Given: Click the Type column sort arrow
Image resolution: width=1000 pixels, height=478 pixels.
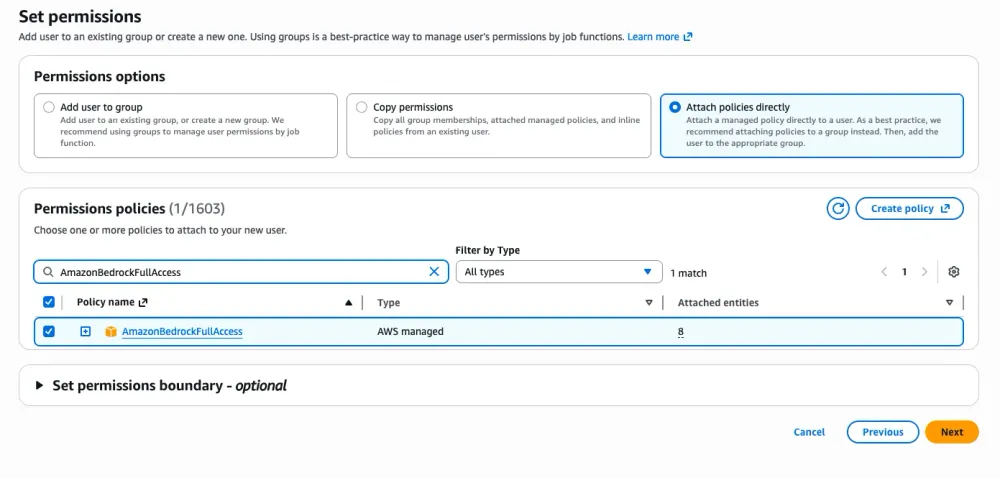Looking at the screenshot, I should pos(649,302).
